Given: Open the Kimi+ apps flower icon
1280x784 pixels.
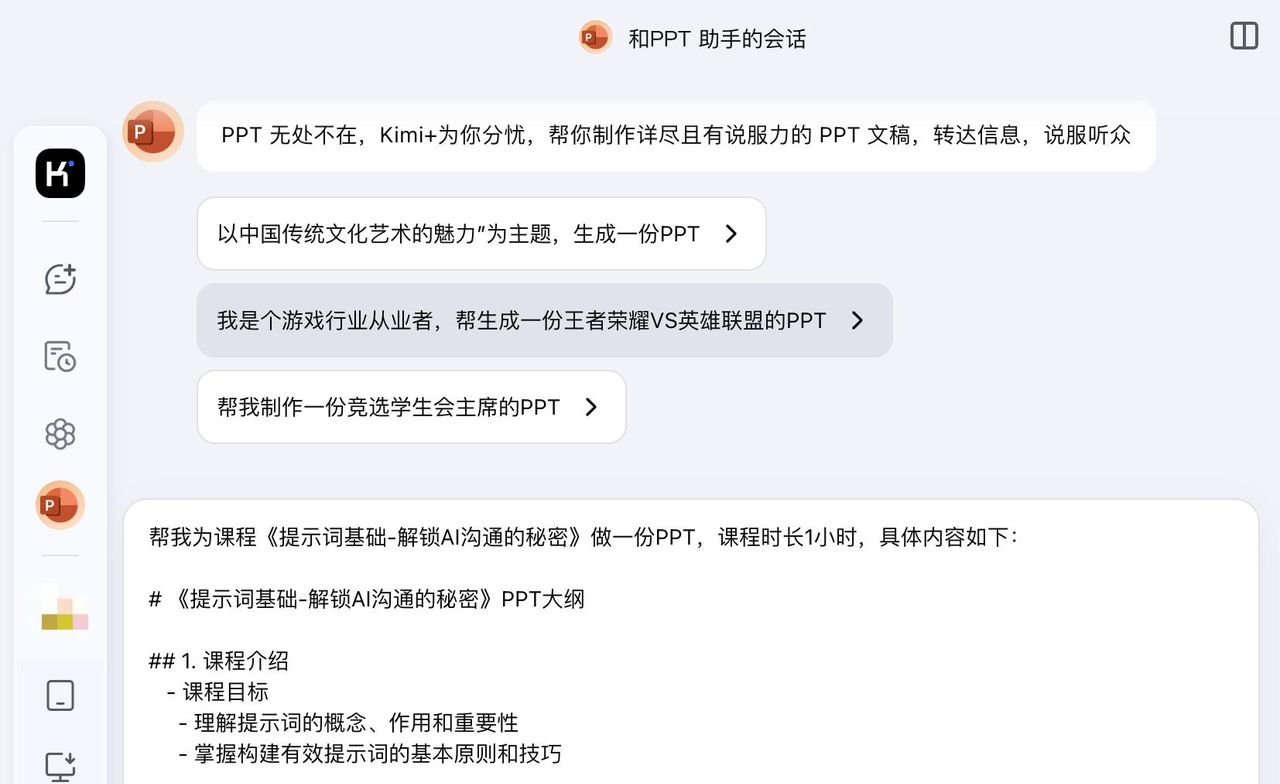Looking at the screenshot, I should tap(60, 434).
